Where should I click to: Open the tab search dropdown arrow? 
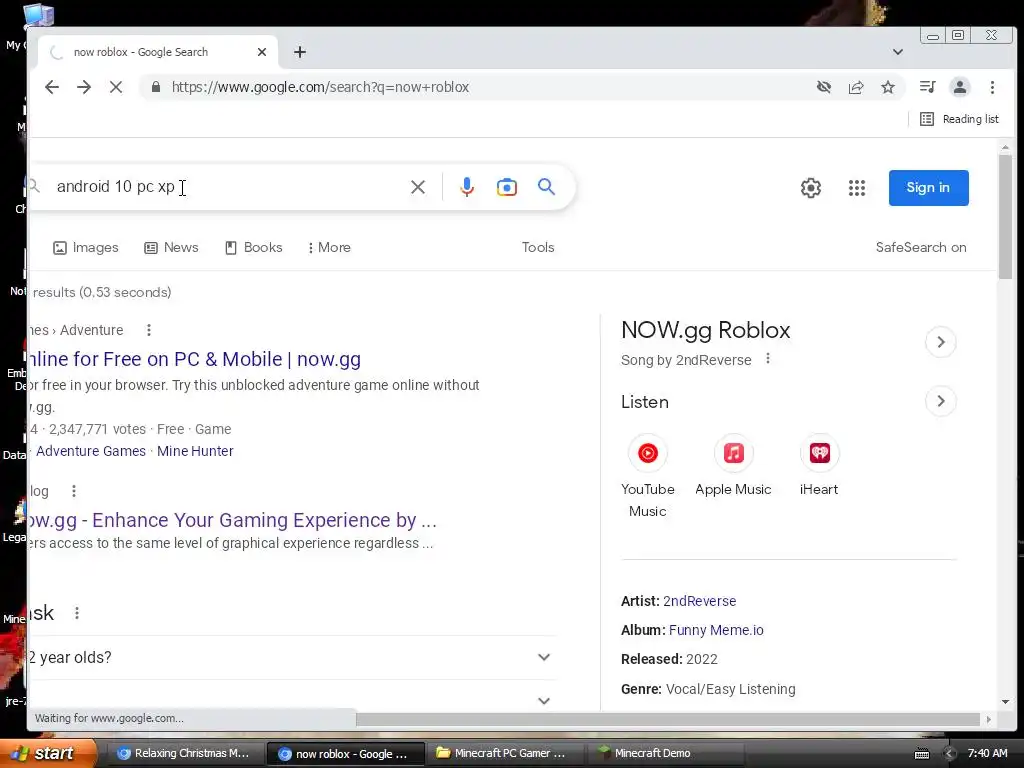coord(898,52)
